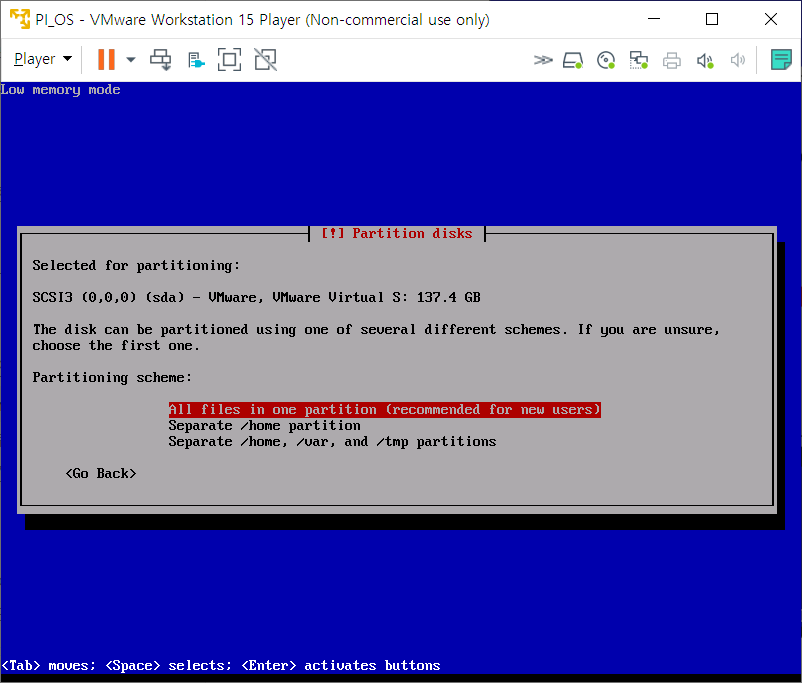
Task: Pause the virtual machine with the orange button
Action: click(x=106, y=59)
